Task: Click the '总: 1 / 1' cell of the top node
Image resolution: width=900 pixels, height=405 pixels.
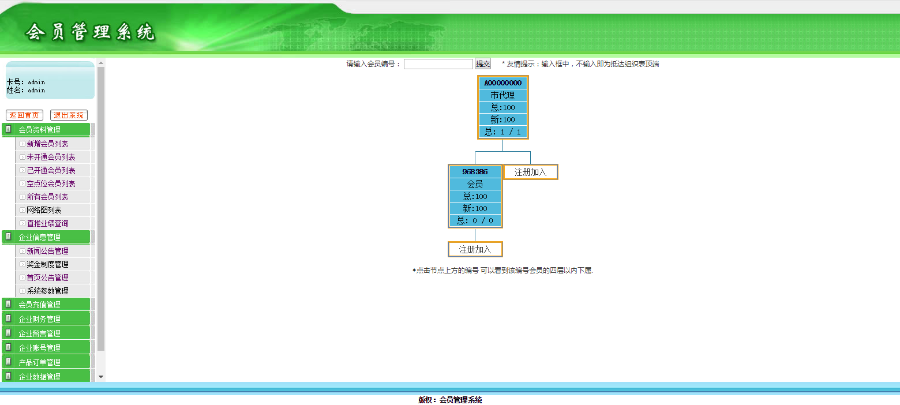Action: (503, 131)
